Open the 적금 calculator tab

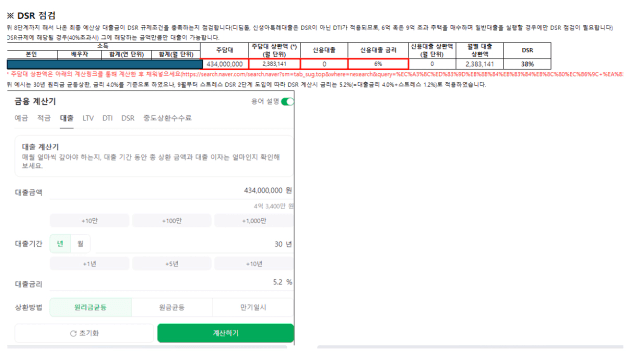[x=44, y=118]
